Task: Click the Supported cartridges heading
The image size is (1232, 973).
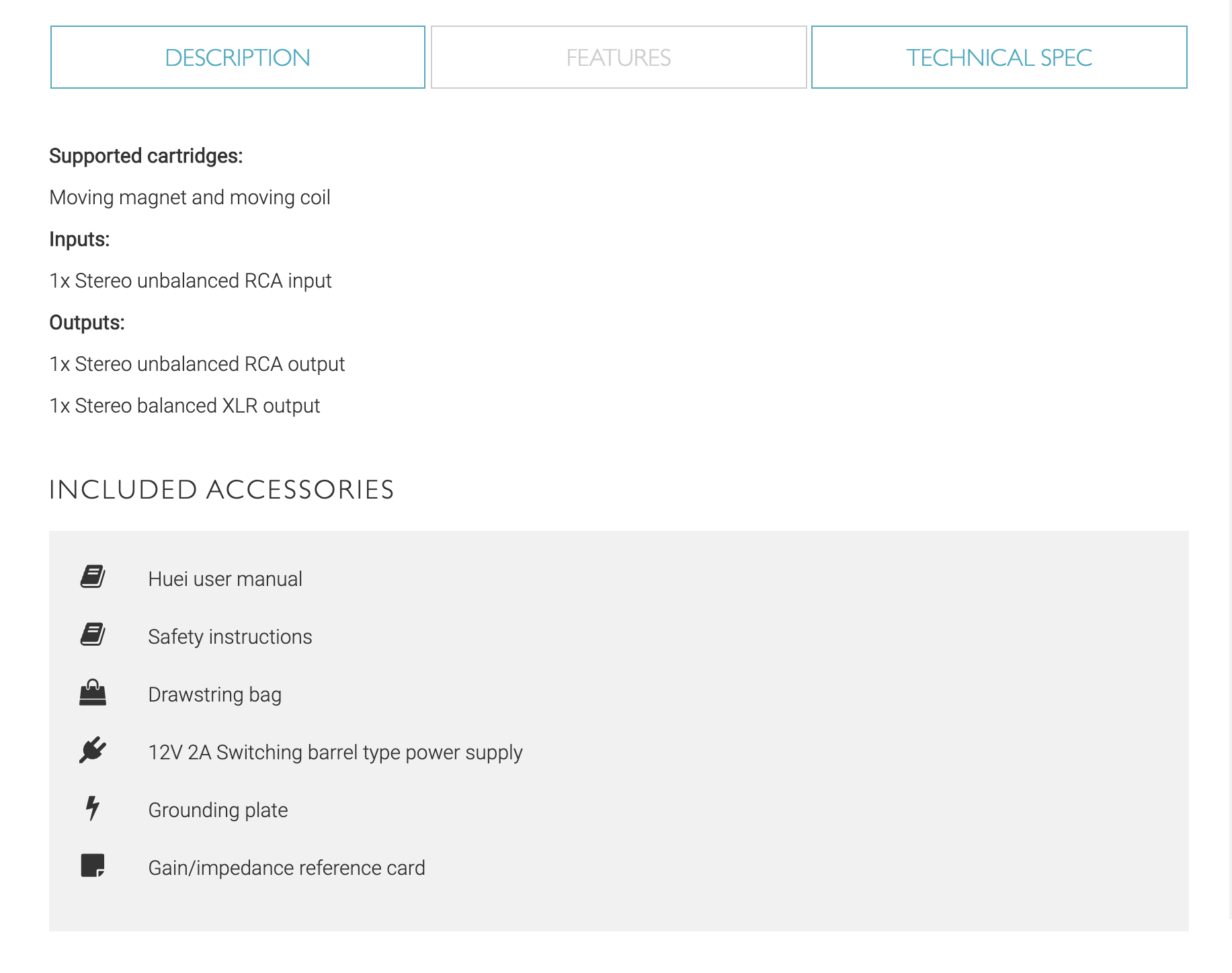Action: point(146,156)
